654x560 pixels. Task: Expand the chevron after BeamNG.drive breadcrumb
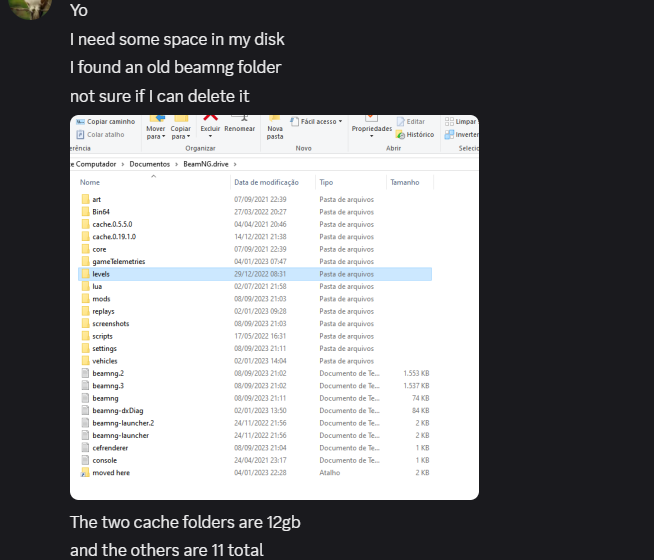235,164
